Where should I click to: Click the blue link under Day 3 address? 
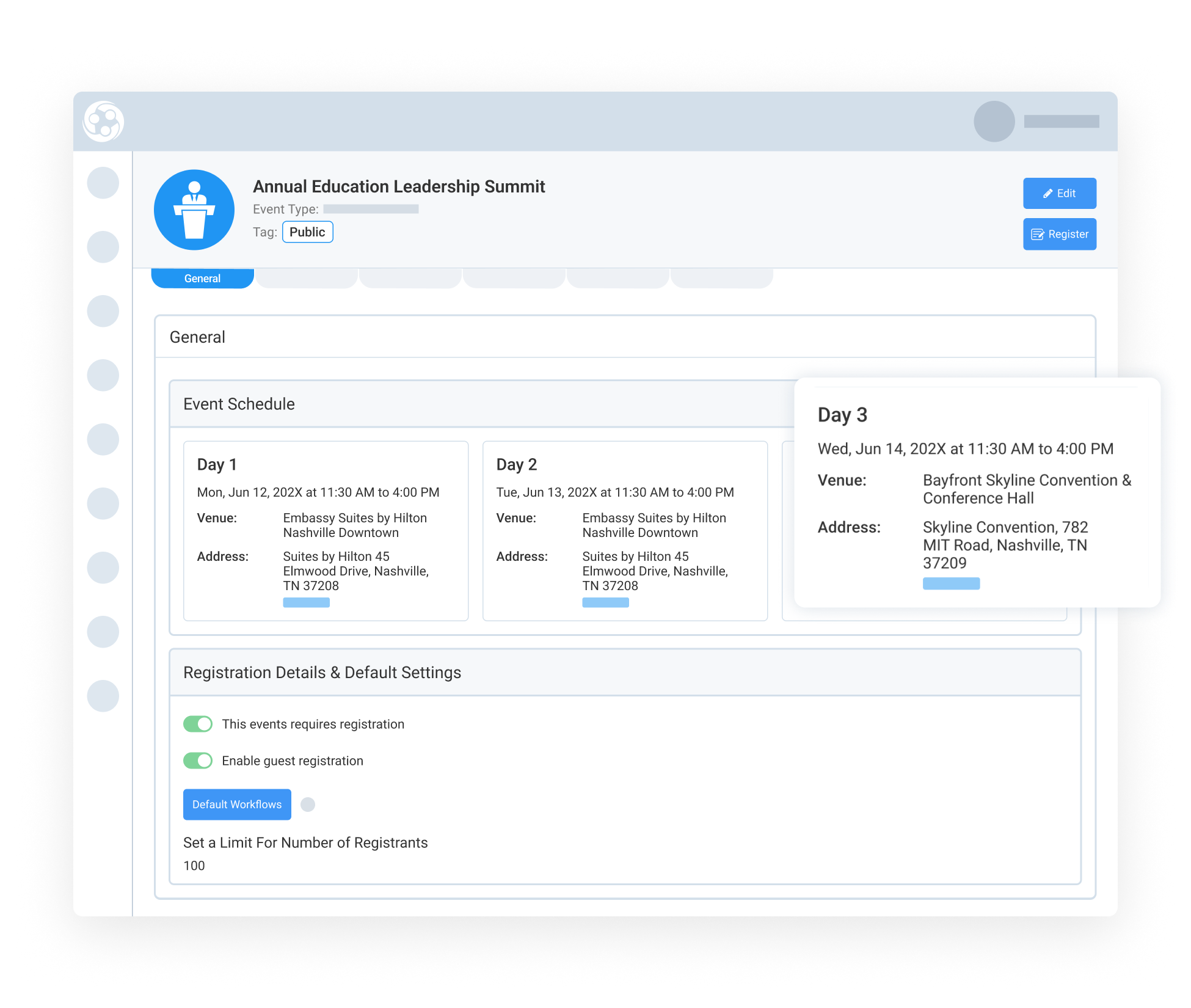[x=951, y=583]
